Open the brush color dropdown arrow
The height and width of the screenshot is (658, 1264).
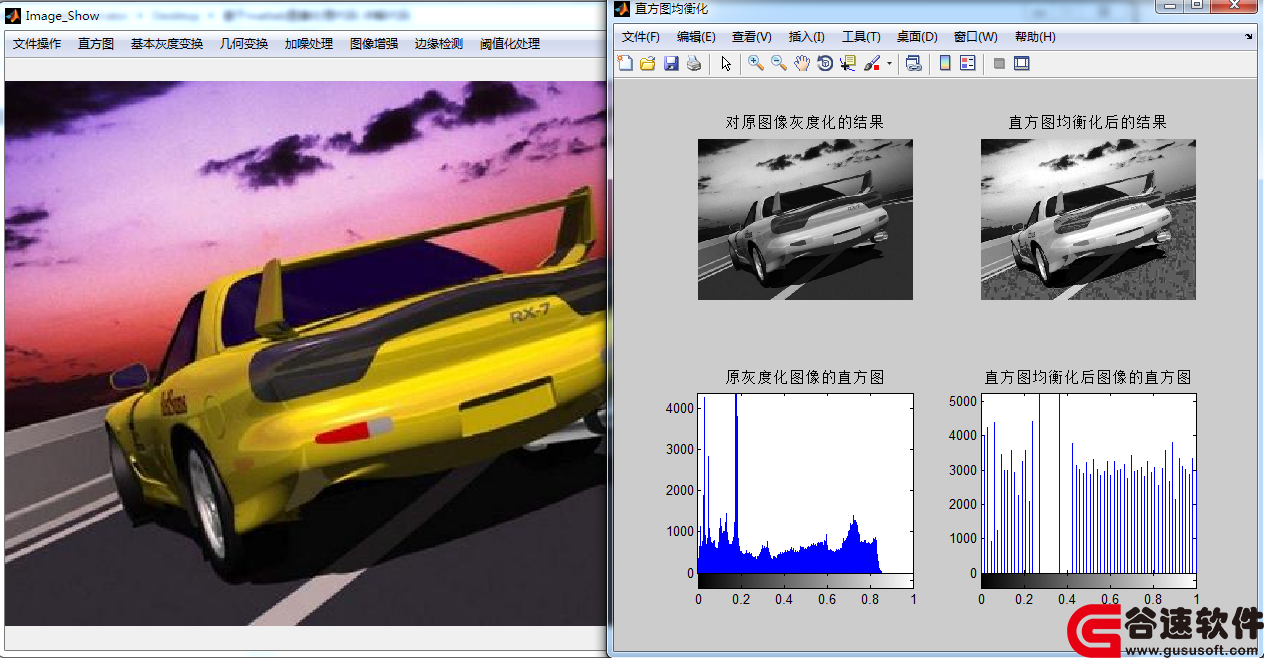(x=889, y=64)
